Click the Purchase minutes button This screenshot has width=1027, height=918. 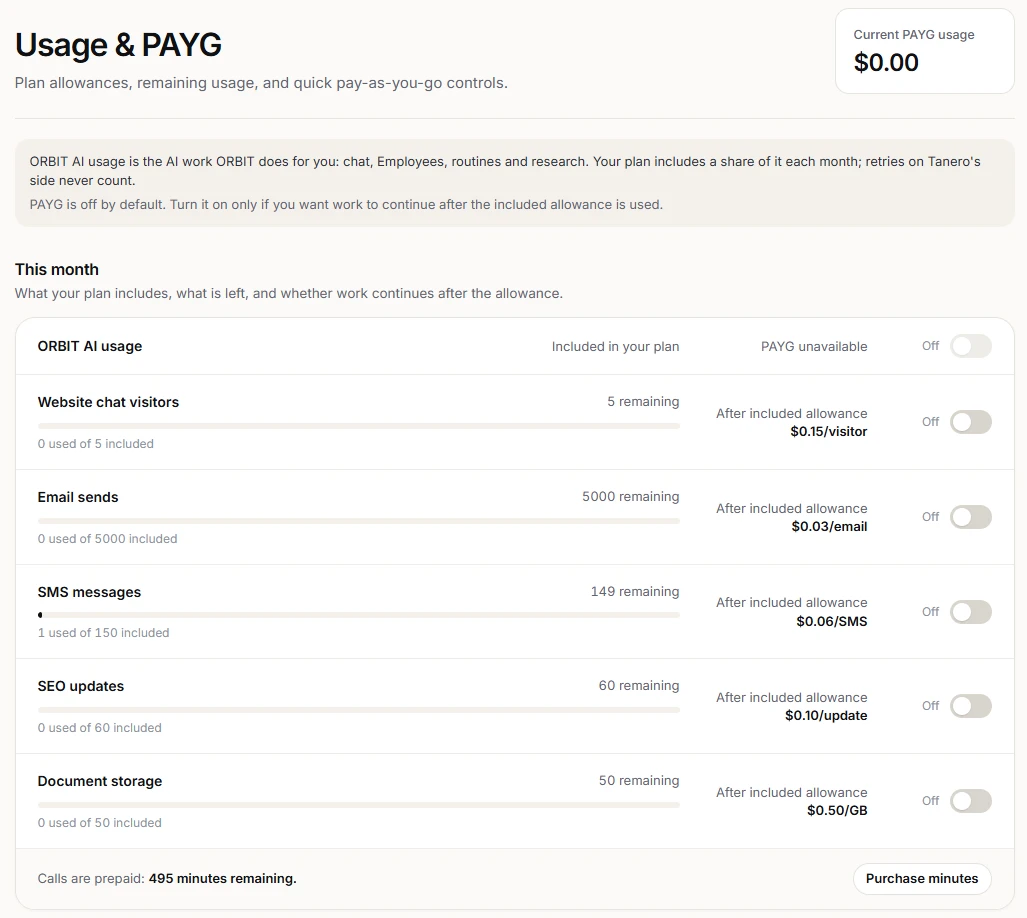(922, 879)
